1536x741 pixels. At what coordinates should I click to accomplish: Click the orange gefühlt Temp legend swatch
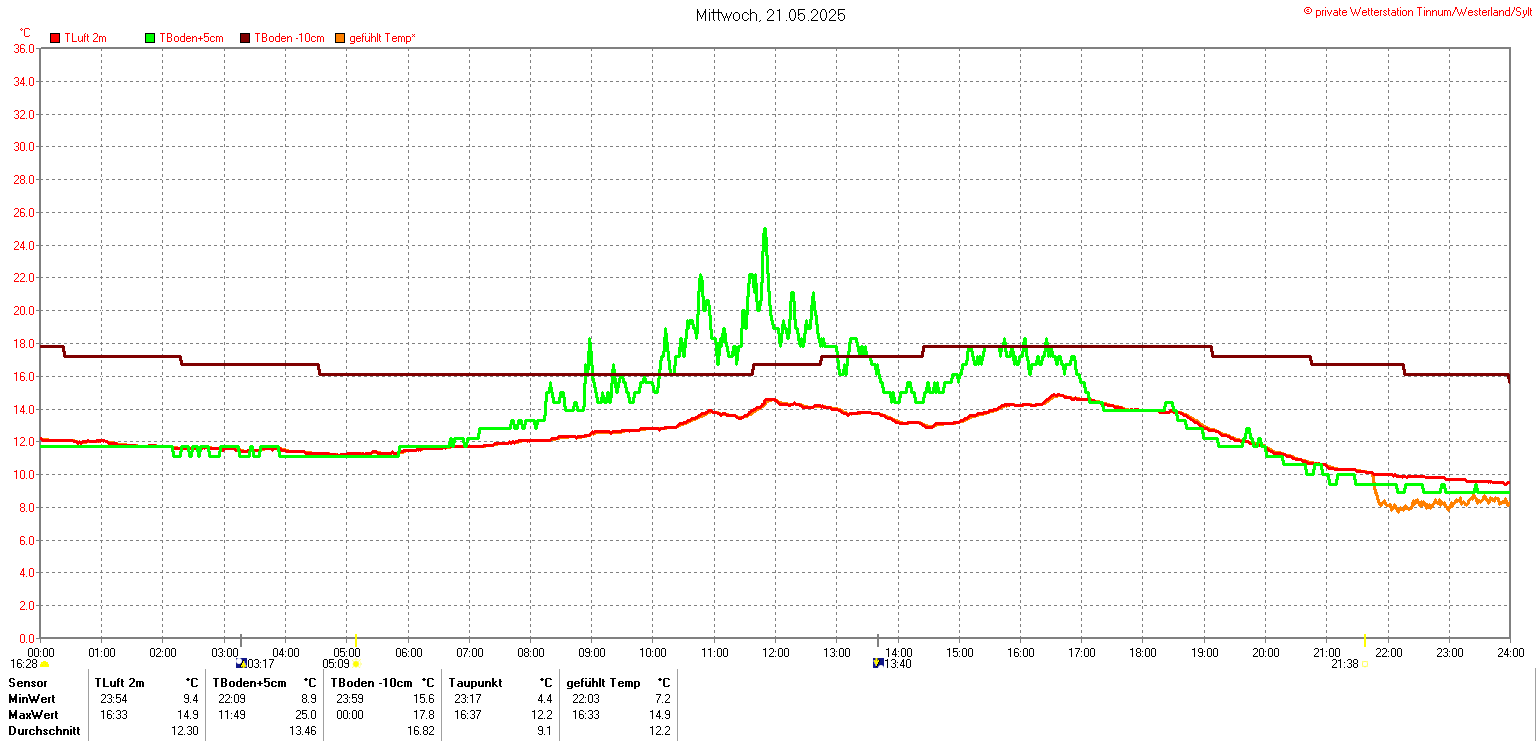point(340,38)
